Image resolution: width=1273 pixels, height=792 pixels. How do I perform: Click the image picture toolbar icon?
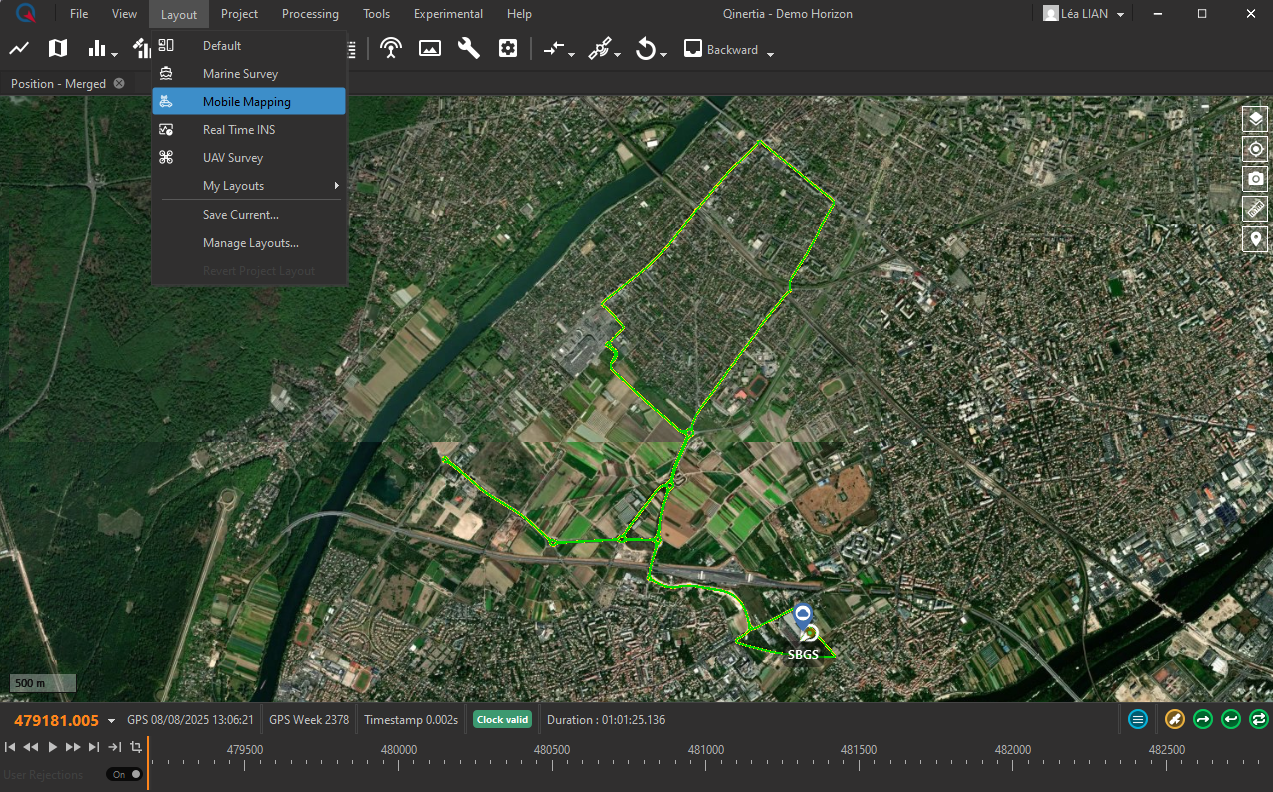[x=430, y=48]
